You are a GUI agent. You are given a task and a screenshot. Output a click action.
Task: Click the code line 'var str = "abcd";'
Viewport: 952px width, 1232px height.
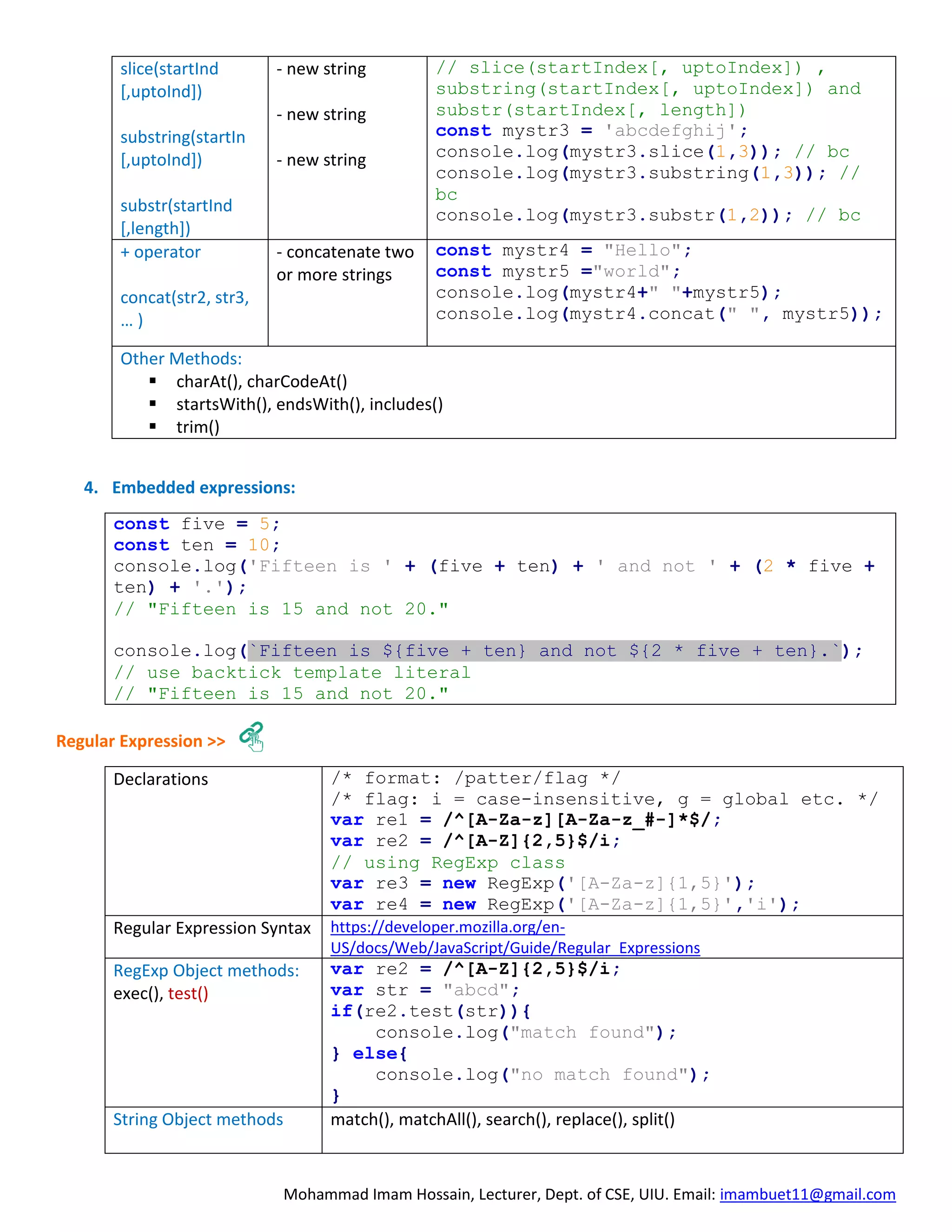pyautogui.click(x=425, y=990)
